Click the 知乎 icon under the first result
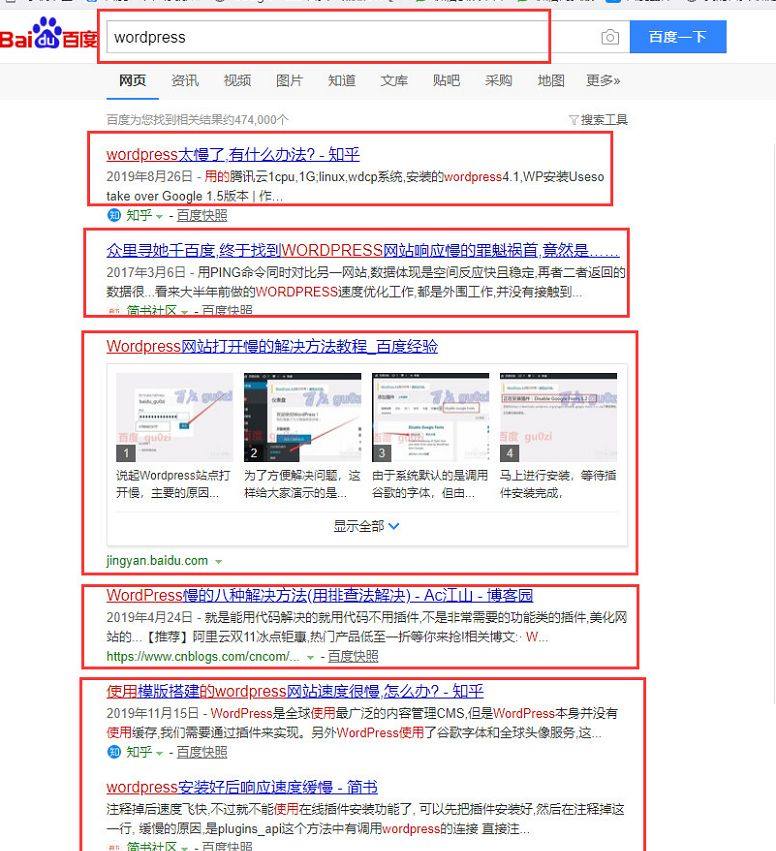 tap(114, 215)
